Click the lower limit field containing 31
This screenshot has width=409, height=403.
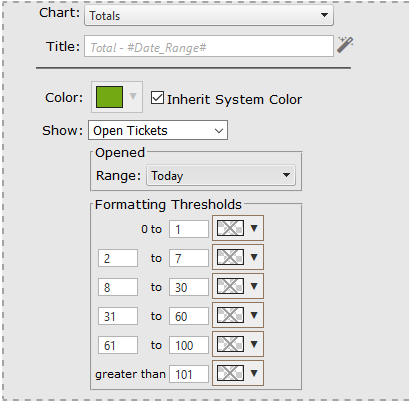(x=118, y=316)
